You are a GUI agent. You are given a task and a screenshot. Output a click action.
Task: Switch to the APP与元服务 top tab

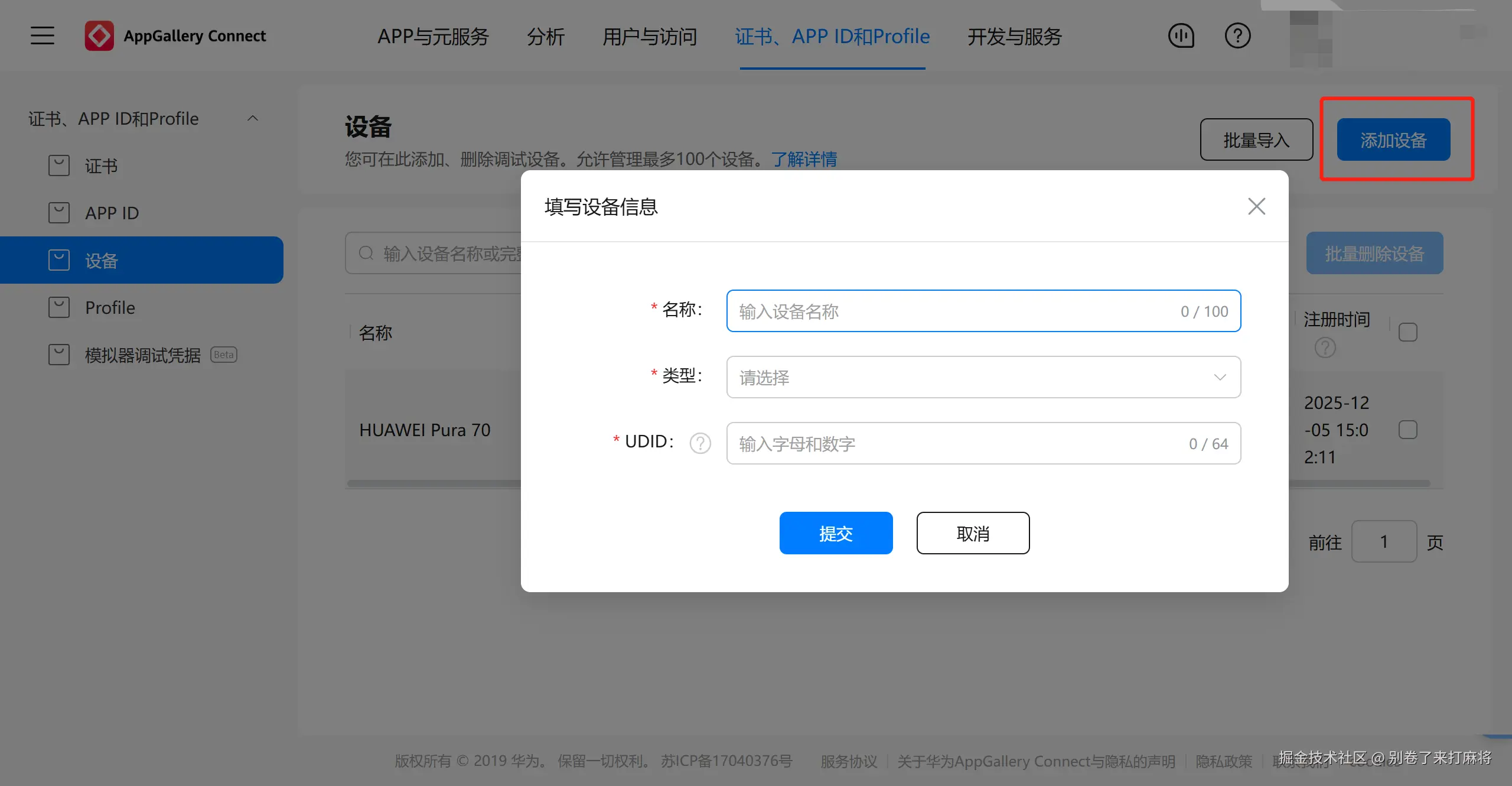pos(433,37)
